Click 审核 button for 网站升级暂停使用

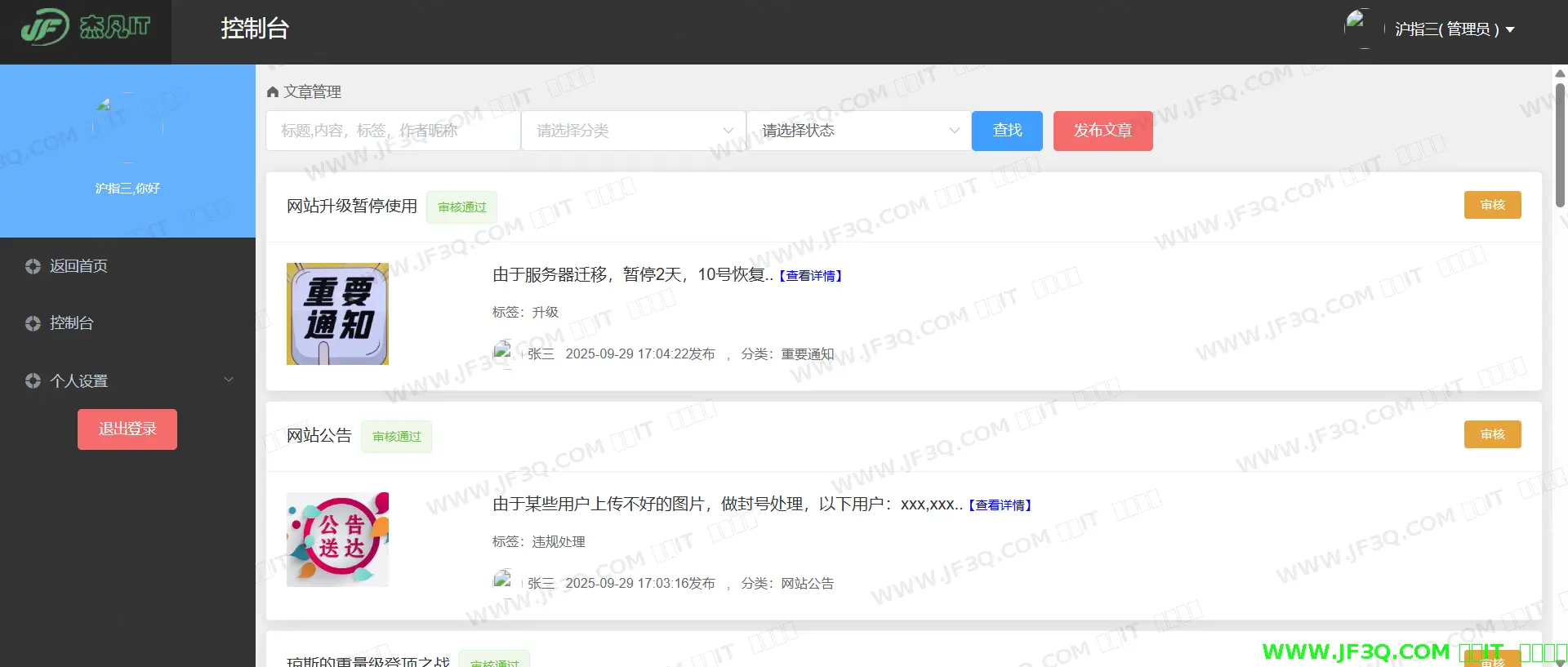[x=1492, y=205]
